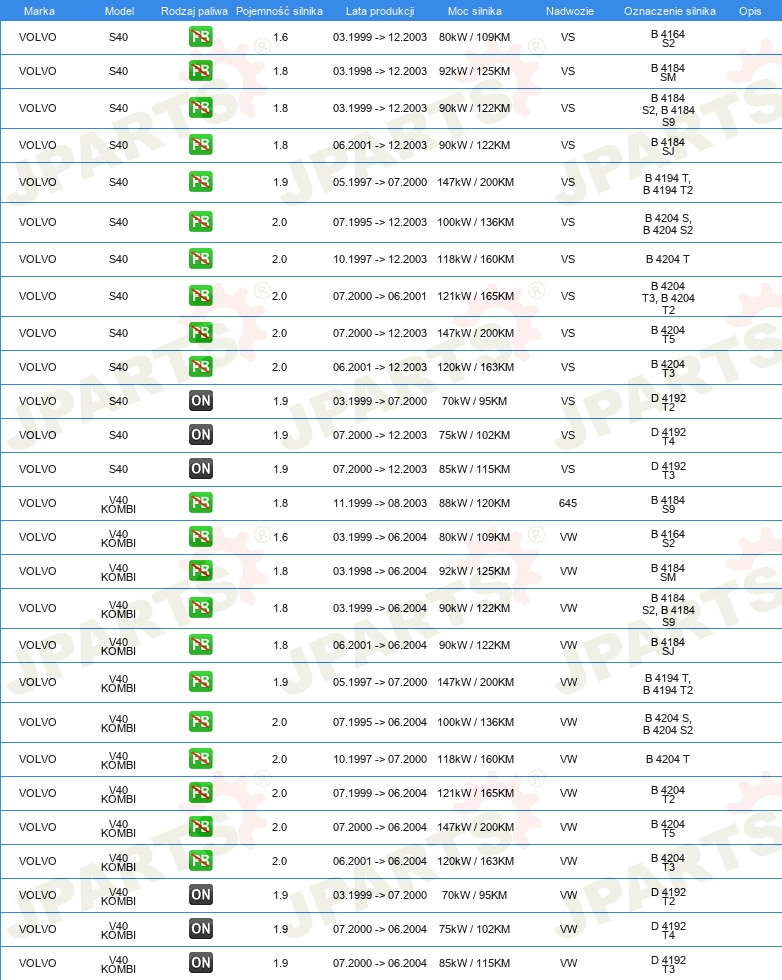Select the date cell '10.1997 -> 12.2003'
The image size is (782, 980).
tap(380, 259)
